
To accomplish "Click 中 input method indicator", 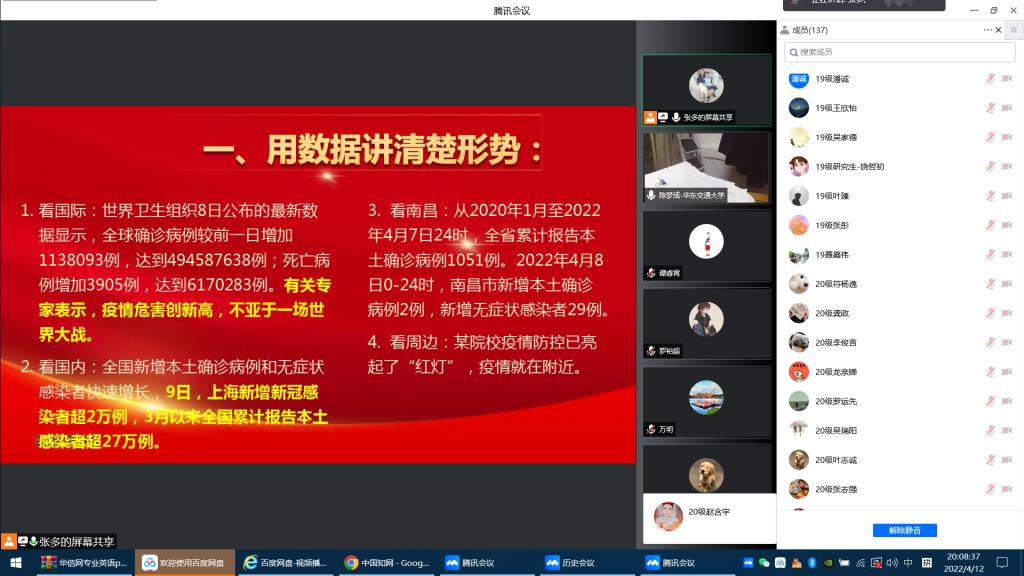I will (x=908, y=562).
